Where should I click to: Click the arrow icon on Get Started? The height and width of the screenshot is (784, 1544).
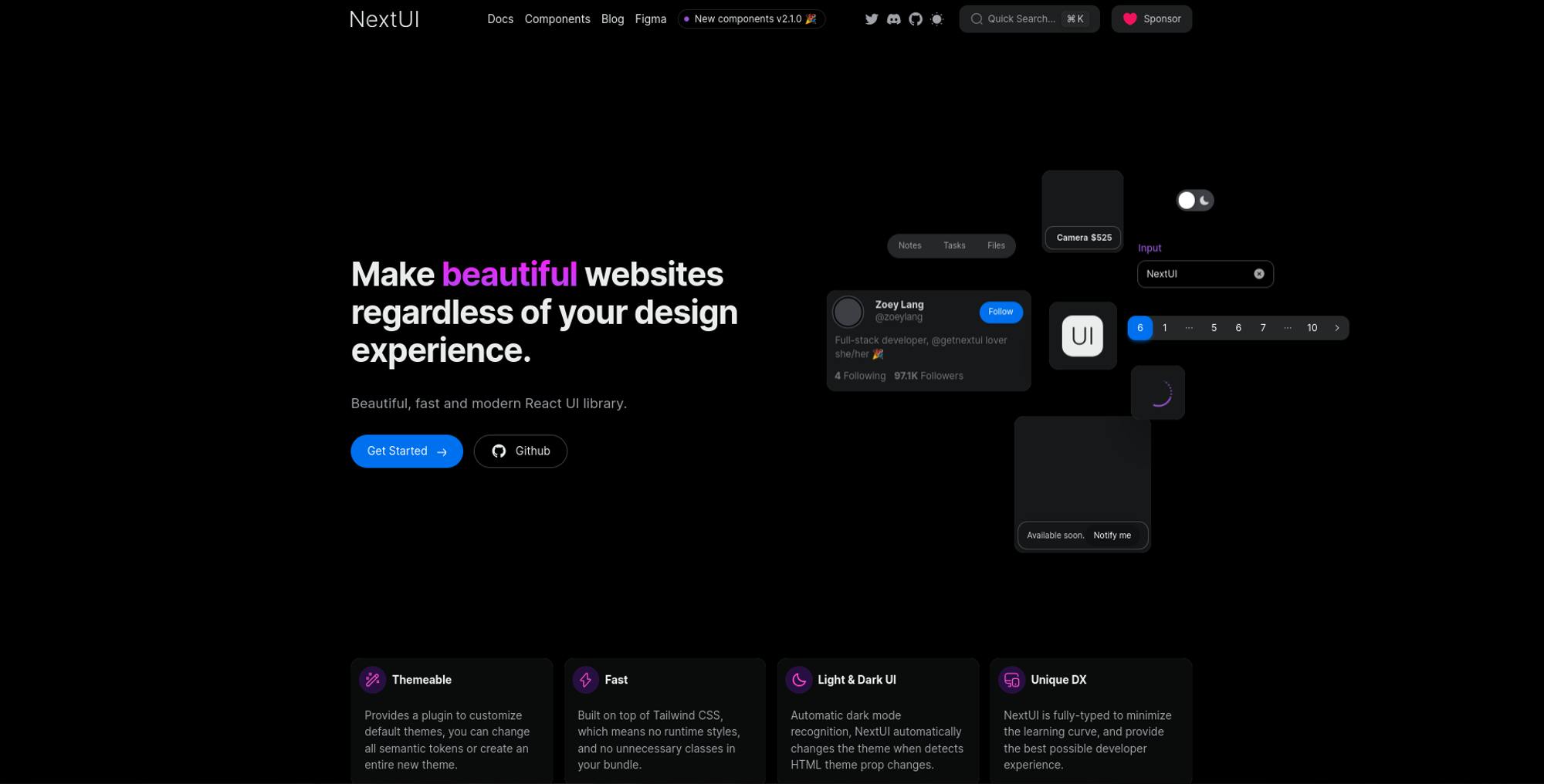point(442,452)
